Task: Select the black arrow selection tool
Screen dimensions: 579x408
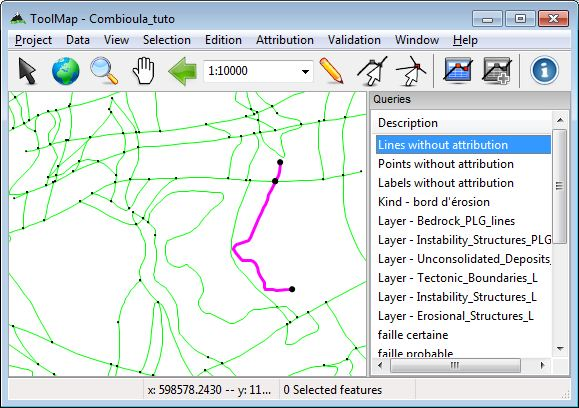Action: tap(27, 71)
